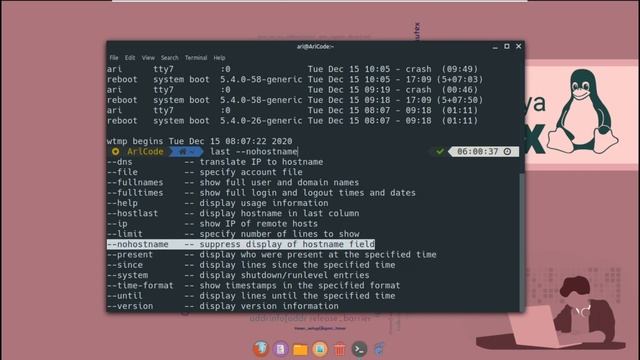640x360 pixels.
Task: Open the Search menu in the terminal
Action: point(169,58)
